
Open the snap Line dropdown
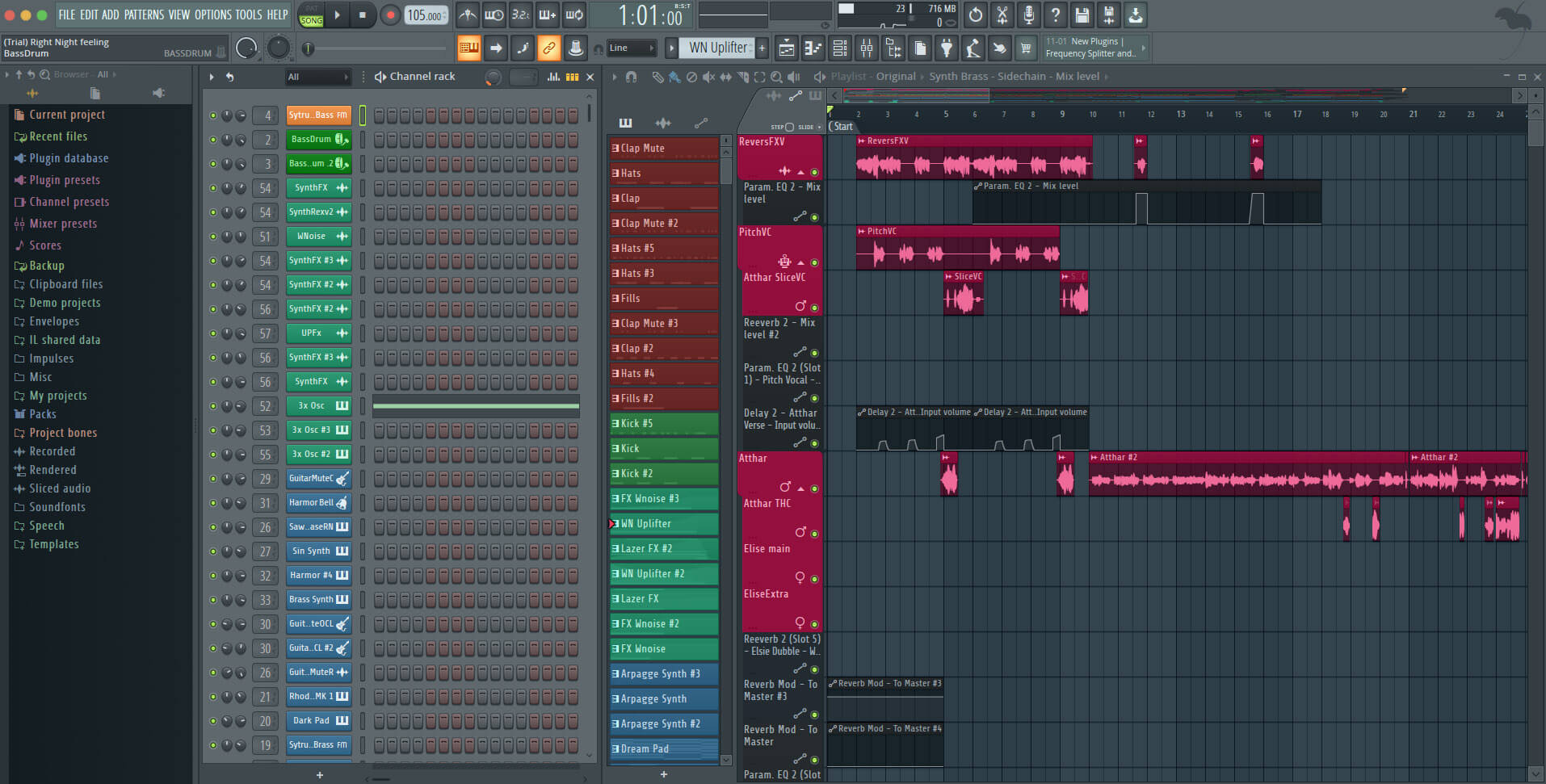click(x=630, y=48)
